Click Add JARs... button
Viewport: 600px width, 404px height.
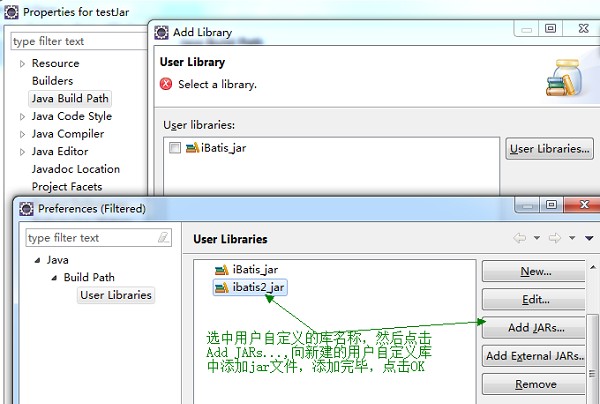535,328
